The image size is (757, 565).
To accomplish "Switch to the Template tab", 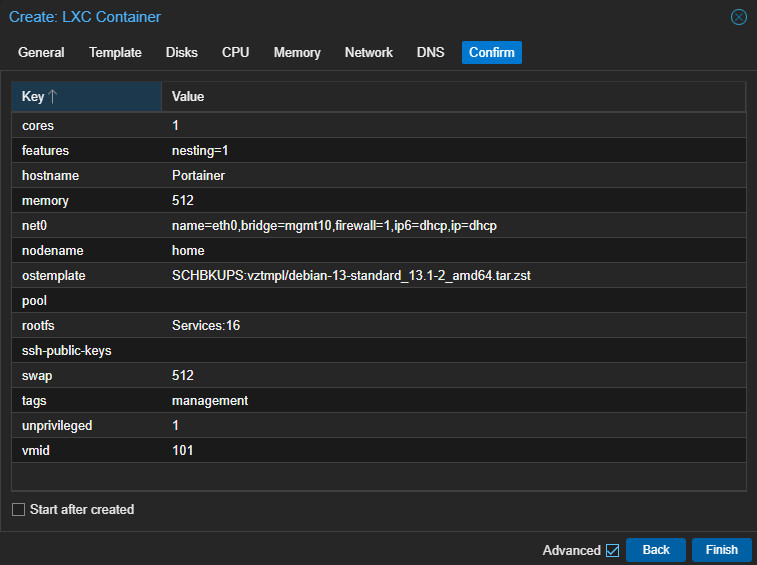I will click(115, 52).
